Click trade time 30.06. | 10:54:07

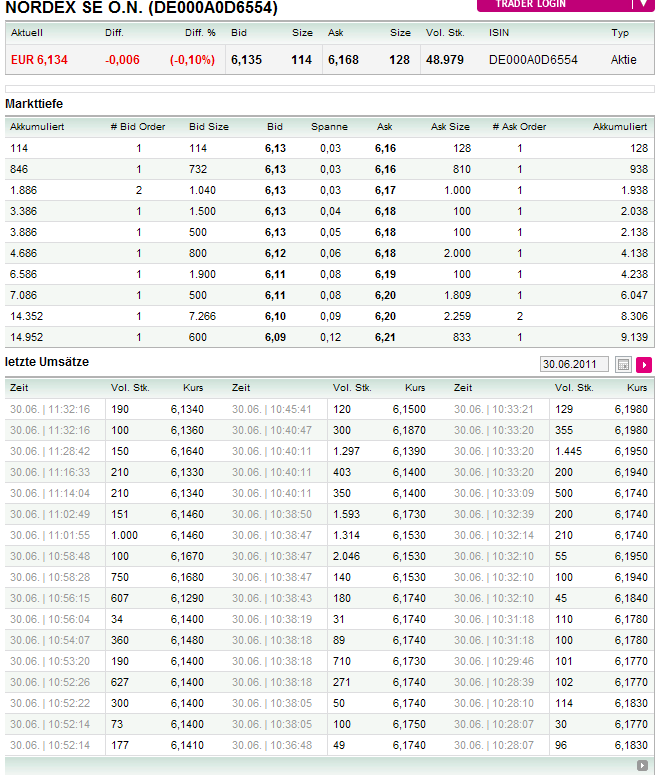50,640
